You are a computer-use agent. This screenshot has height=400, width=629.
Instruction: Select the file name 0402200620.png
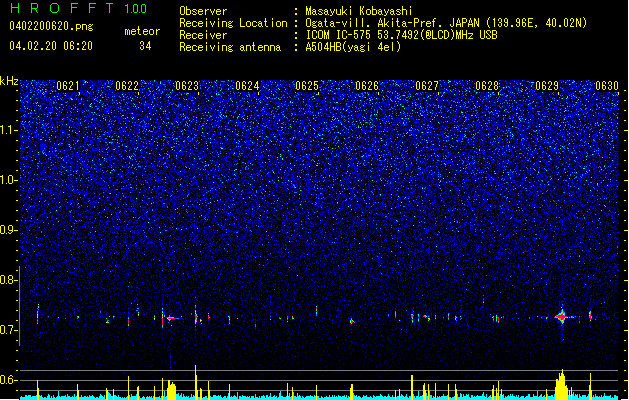point(51,26)
